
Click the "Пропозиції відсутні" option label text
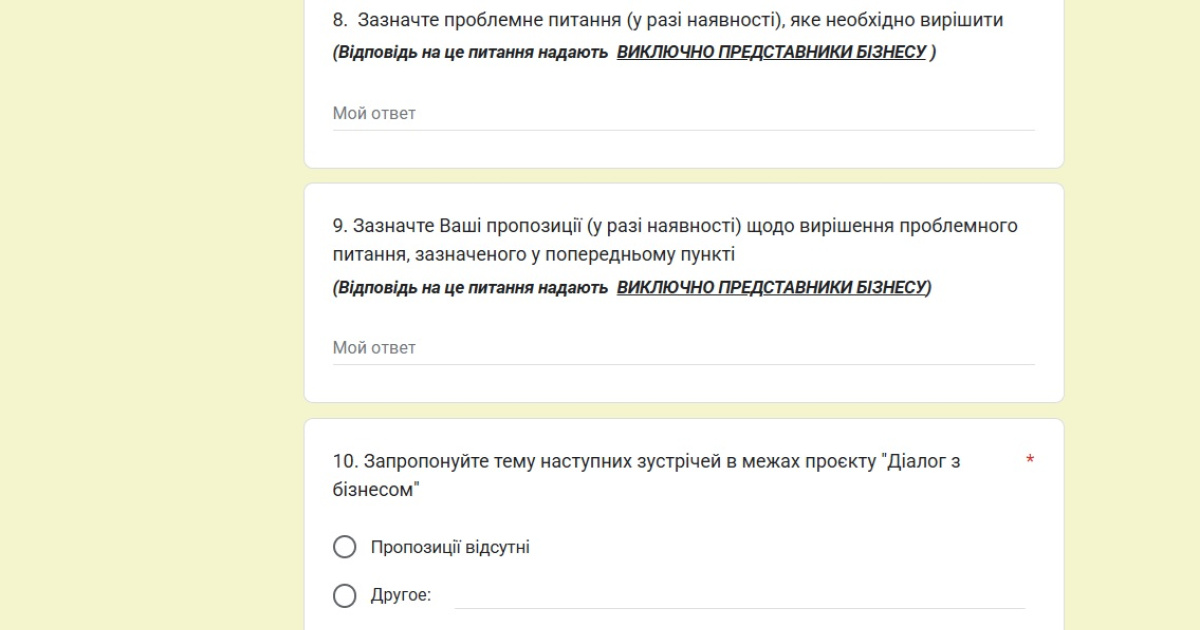pos(450,547)
